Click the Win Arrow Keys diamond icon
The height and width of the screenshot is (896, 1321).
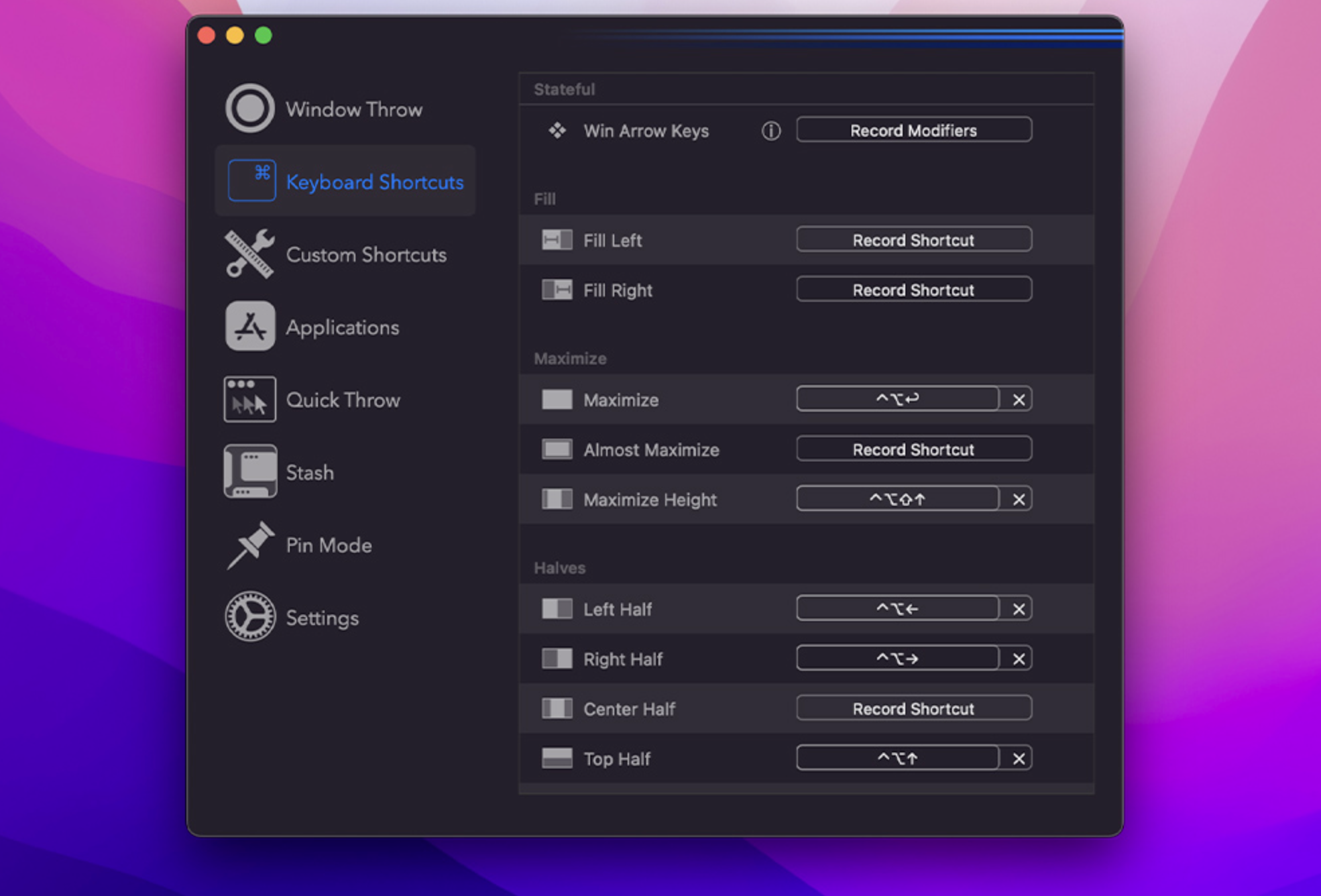click(557, 131)
